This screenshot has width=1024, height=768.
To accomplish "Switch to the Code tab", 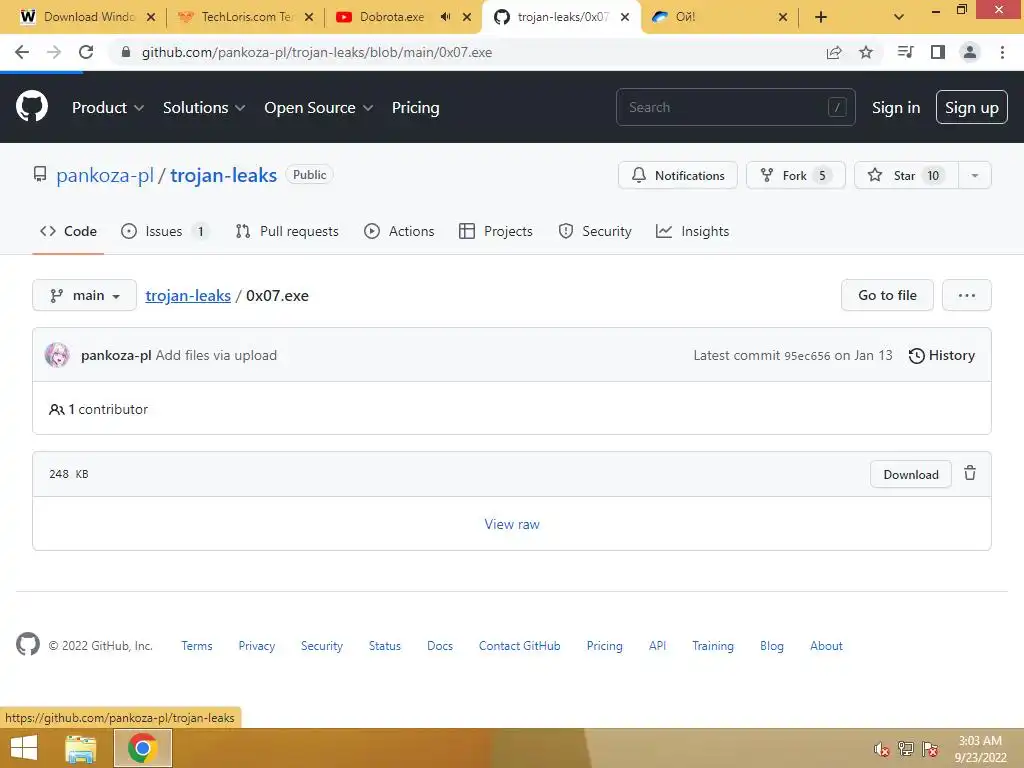I will 68,231.
